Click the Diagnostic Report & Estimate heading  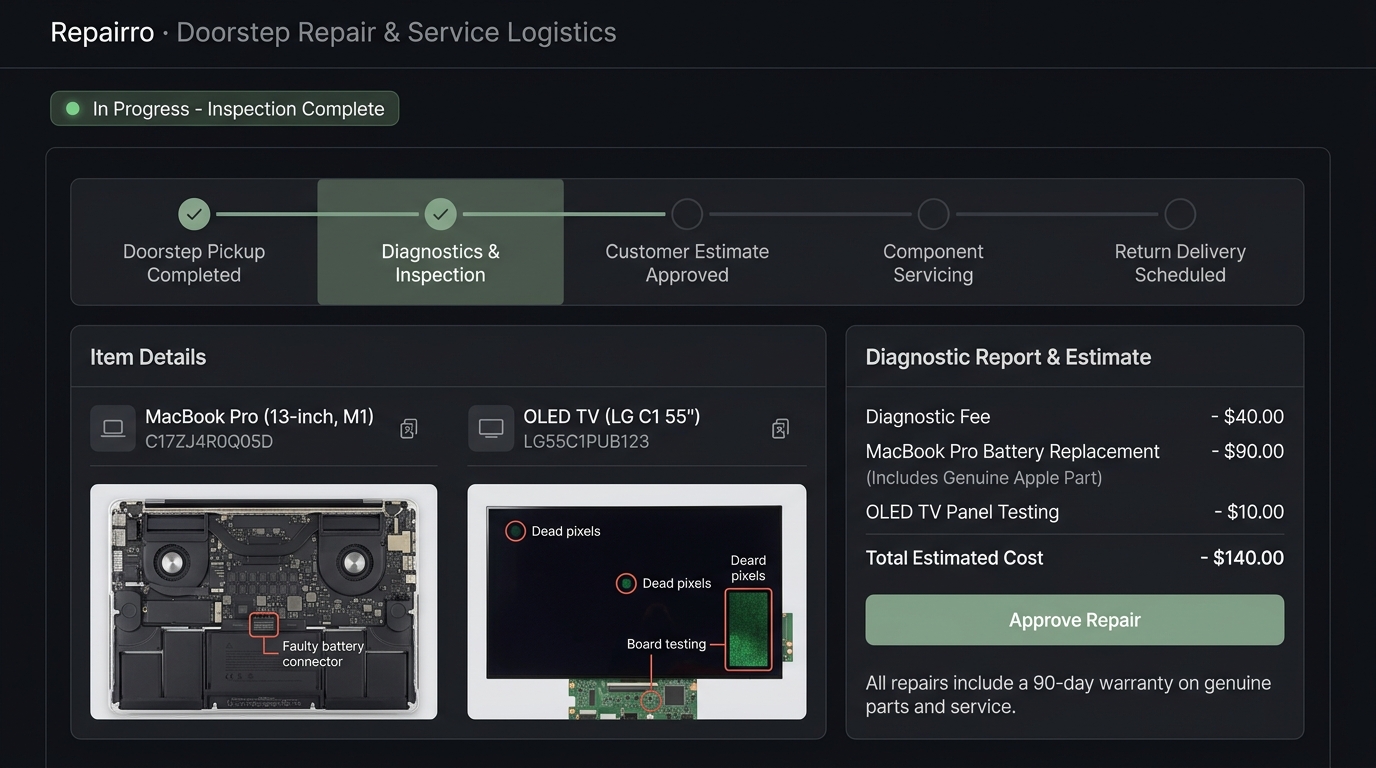1008,357
